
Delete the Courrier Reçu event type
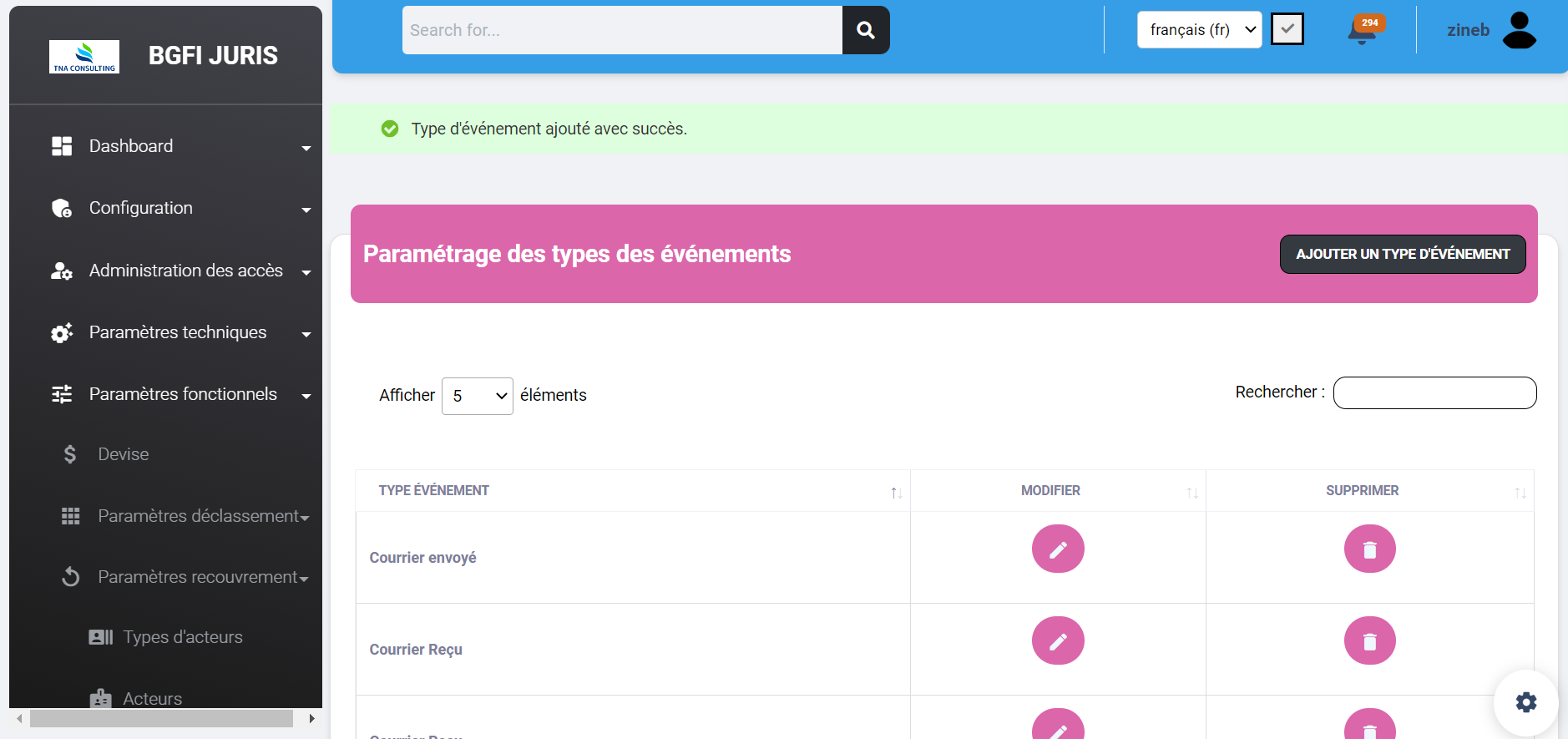point(1369,640)
